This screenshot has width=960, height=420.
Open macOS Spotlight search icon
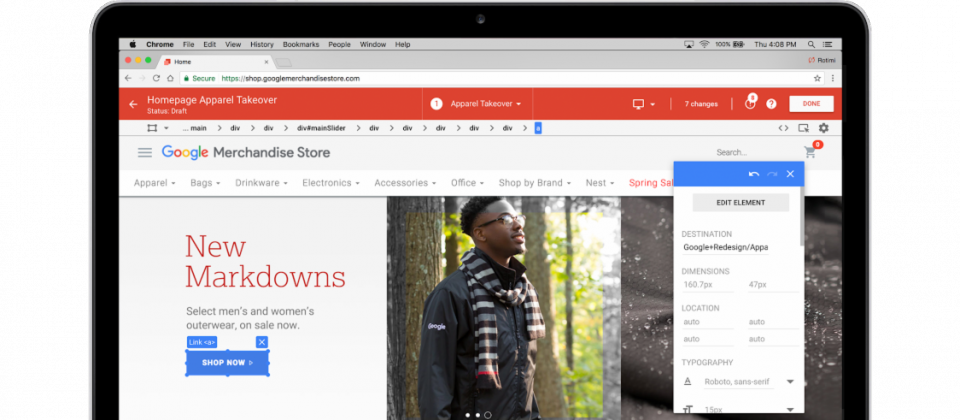pyautogui.click(x=811, y=44)
